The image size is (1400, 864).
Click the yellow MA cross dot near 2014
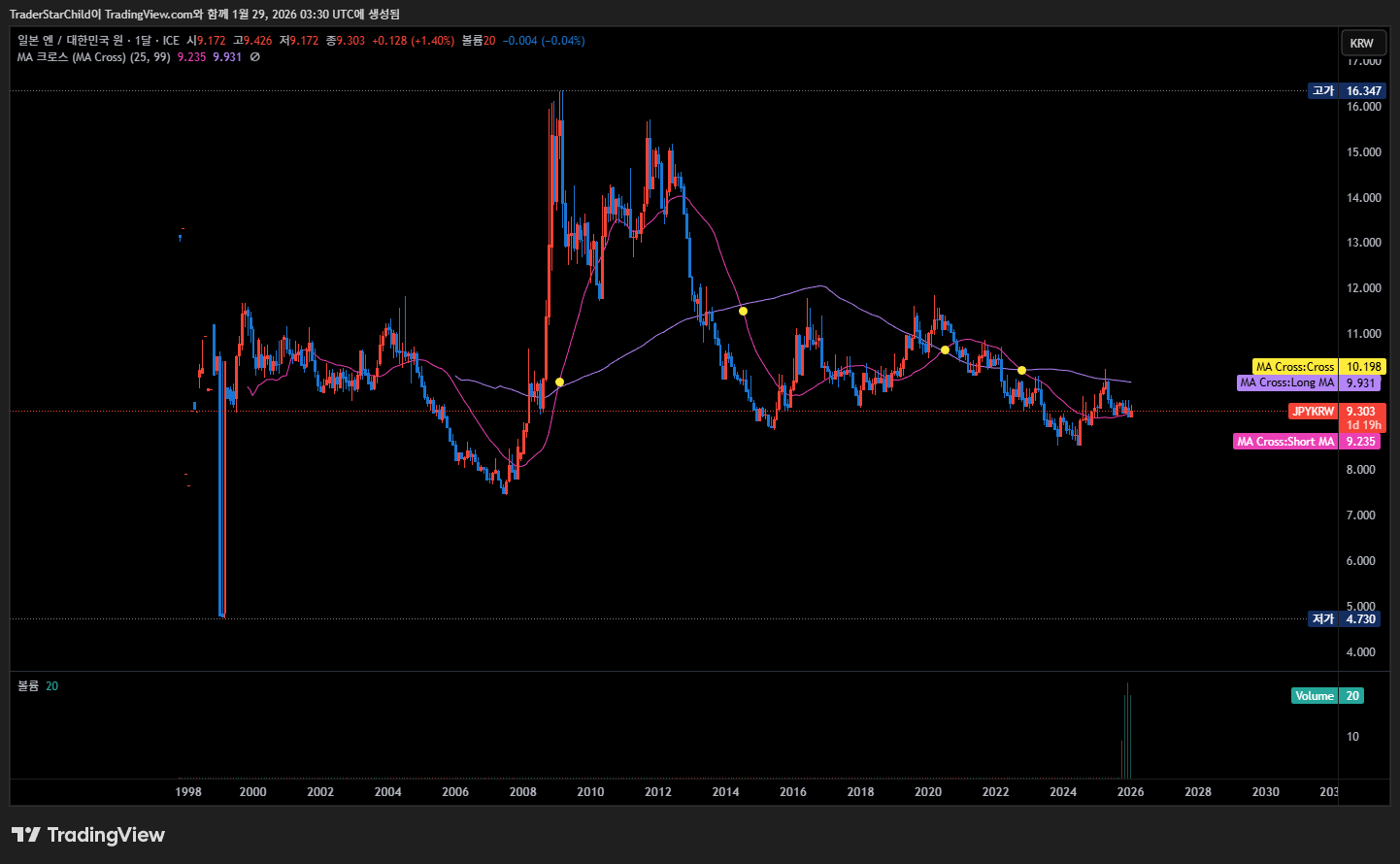click(743, 312)
